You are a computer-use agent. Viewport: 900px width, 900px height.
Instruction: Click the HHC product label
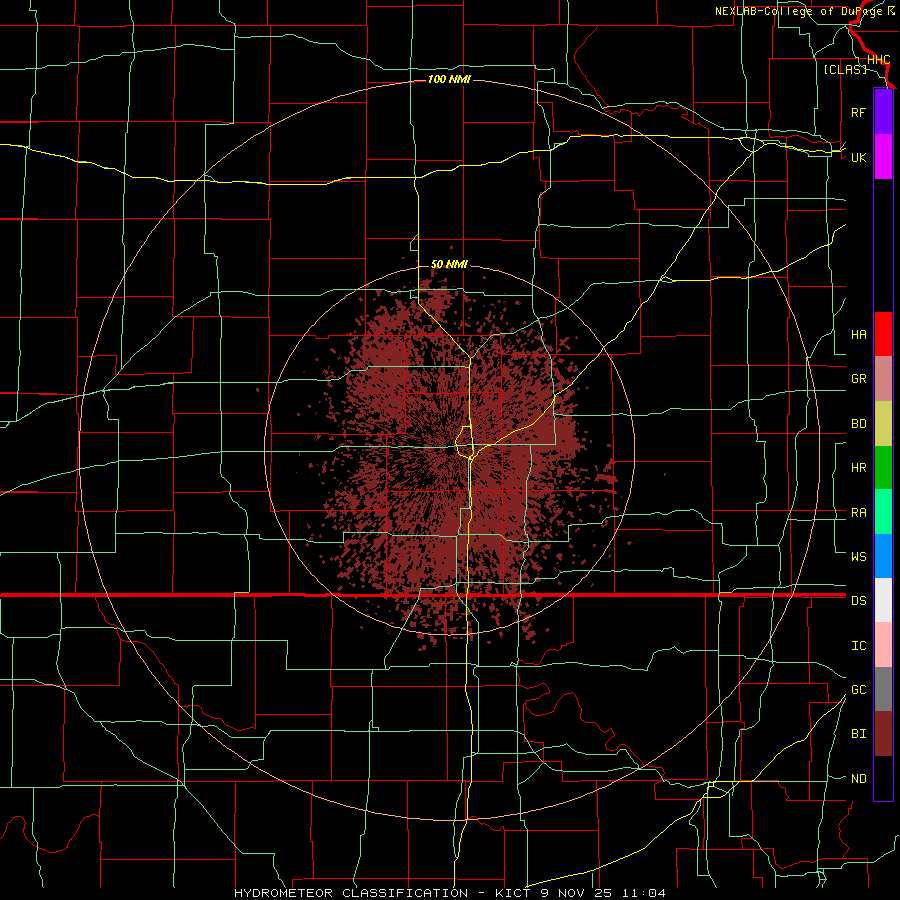tap(879, 60)
